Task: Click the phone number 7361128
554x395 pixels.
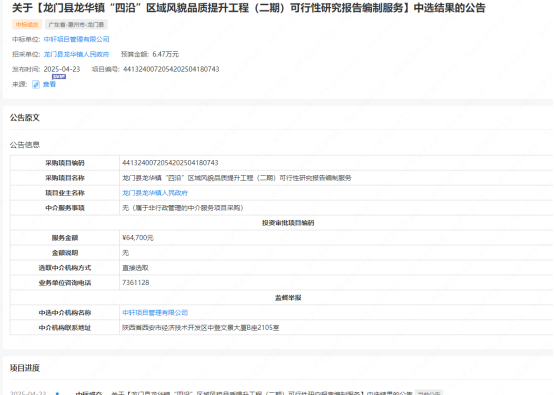Action: [136, 283]
